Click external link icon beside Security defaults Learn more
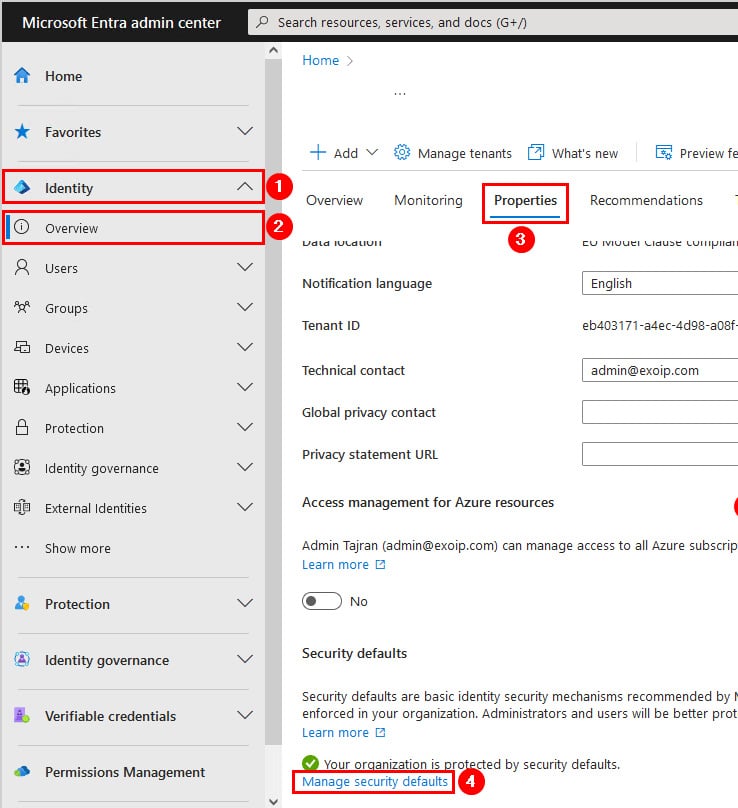 click(380, 732)
